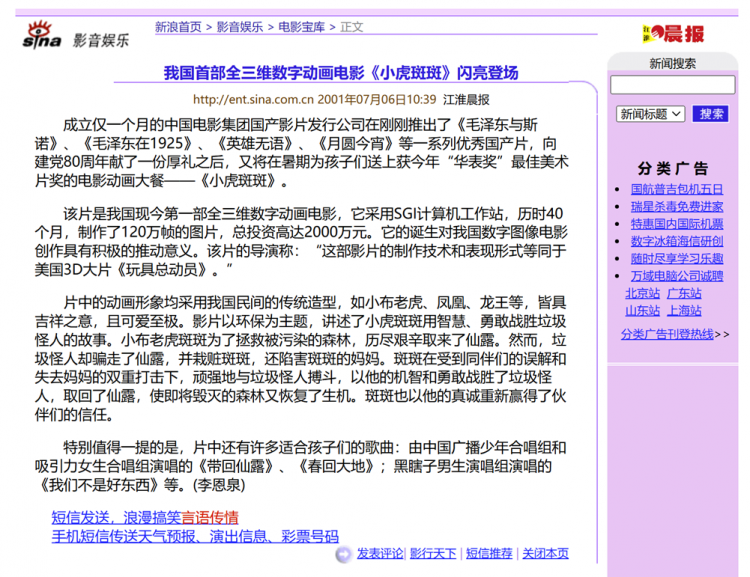
Task: Open the 数字冰箱海信研创 ad link
Action: (x=677, y=241)
